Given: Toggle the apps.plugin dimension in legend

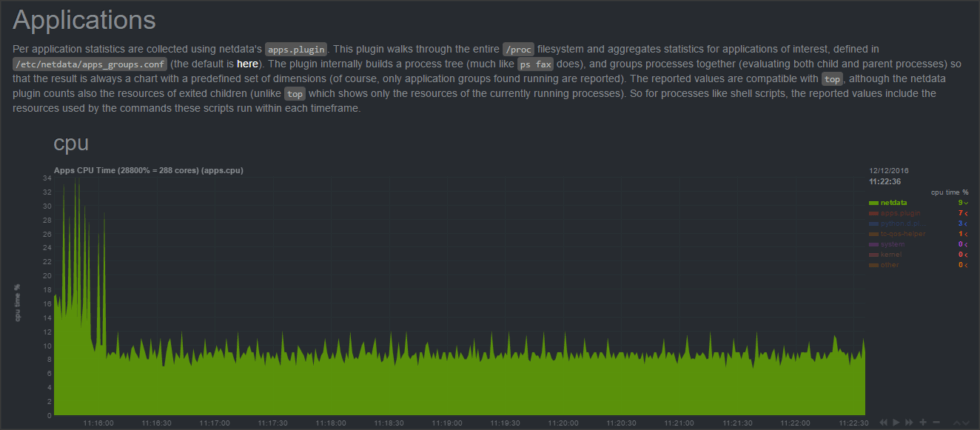Looking at the screenshot, I should pos(898,213).
